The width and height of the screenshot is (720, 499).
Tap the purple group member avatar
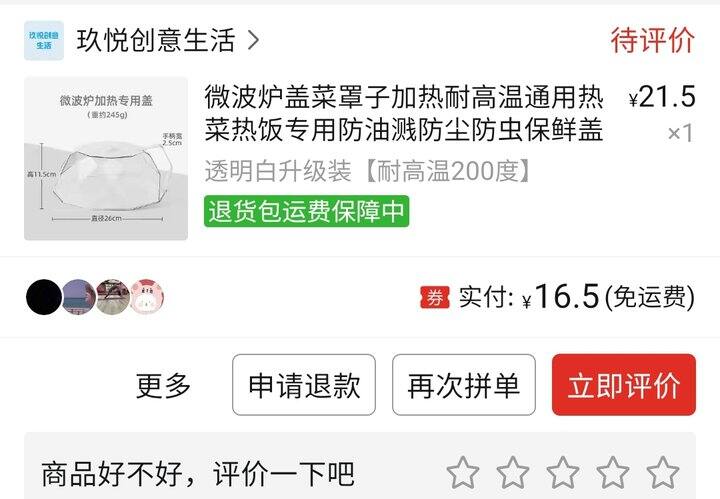tap(79, 297)
